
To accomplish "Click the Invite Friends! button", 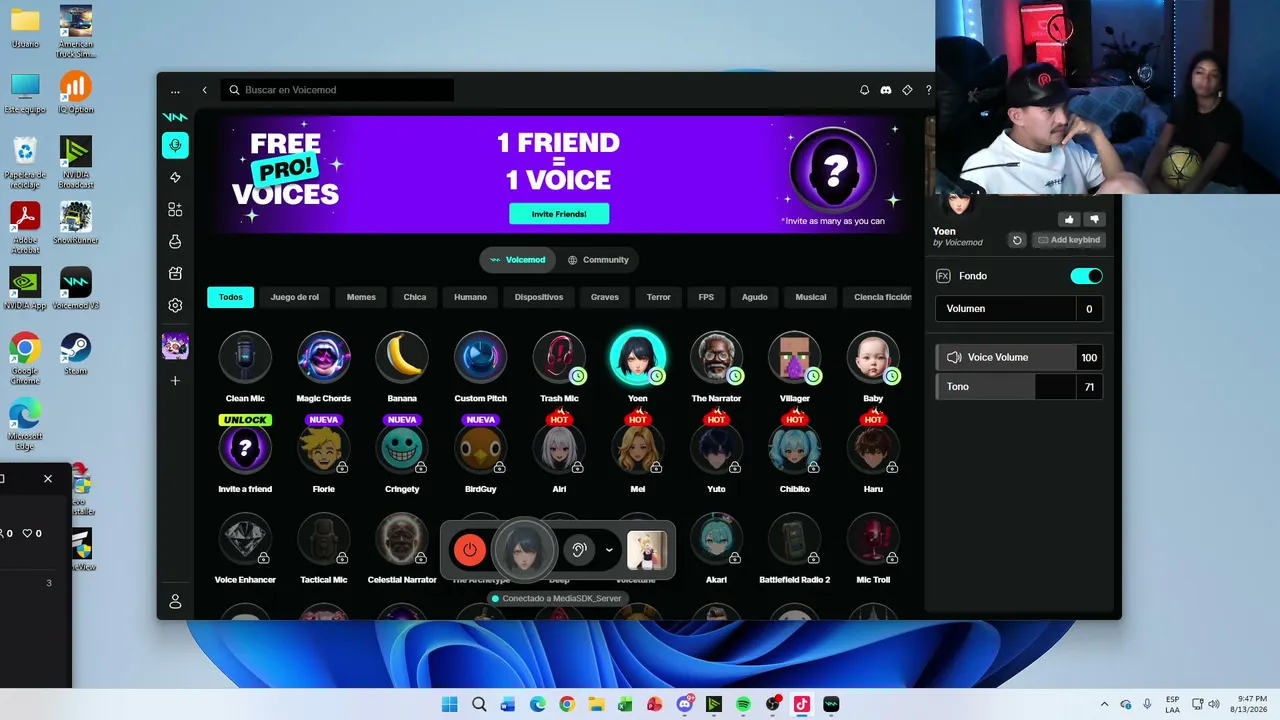I will click(x=559, y=214).
